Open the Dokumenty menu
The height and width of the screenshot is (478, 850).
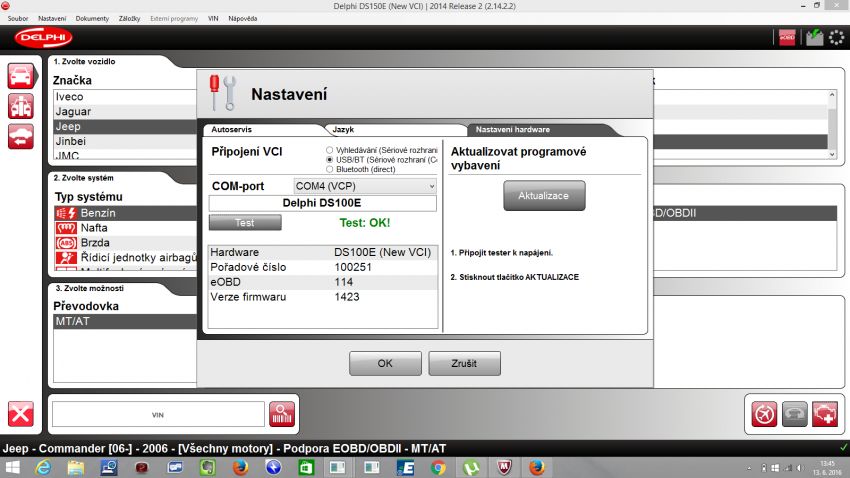[92, 18]
